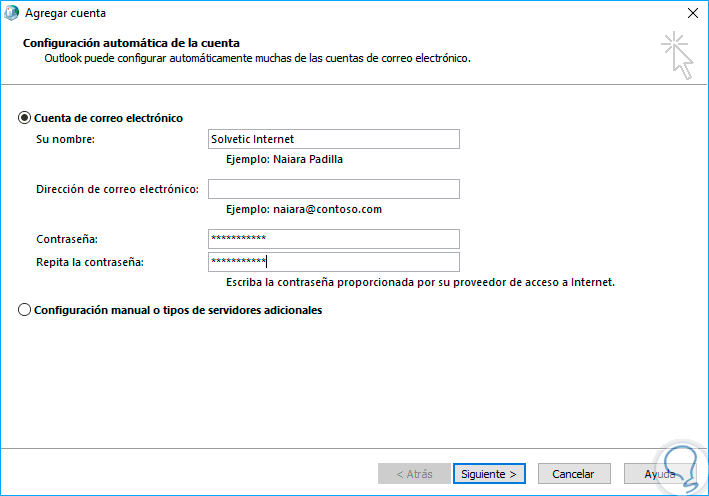Click into the Su nombre field
The width and height of the screenshot is (709, 496).
(x=333, y=139)
